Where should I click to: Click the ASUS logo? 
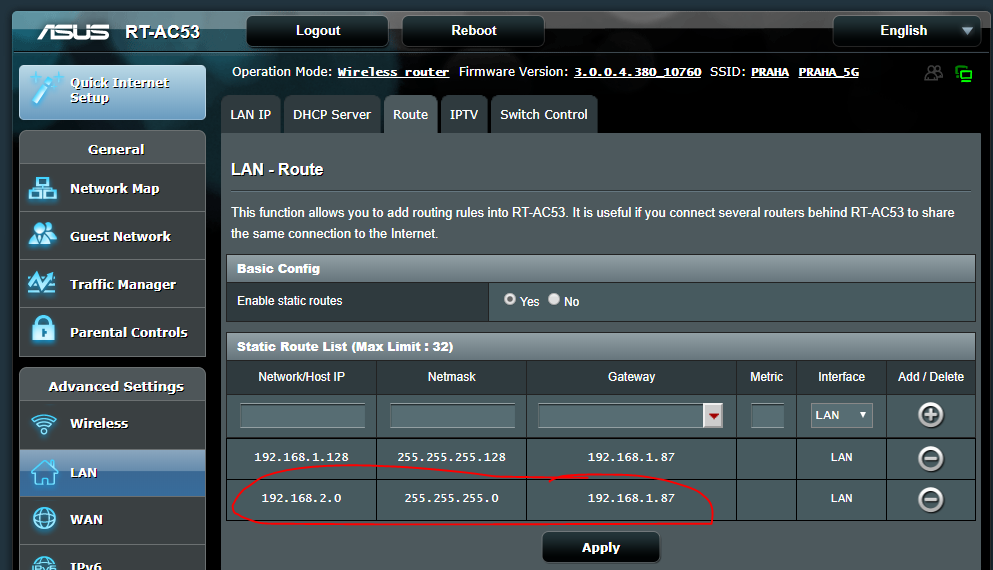pyautogui.click(x=73, y=32)
